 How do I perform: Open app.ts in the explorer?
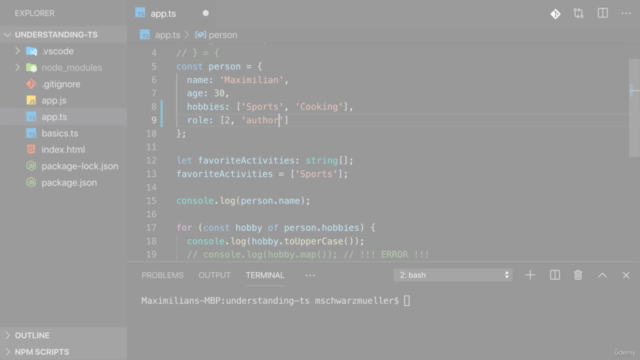(x=63, y=117)
